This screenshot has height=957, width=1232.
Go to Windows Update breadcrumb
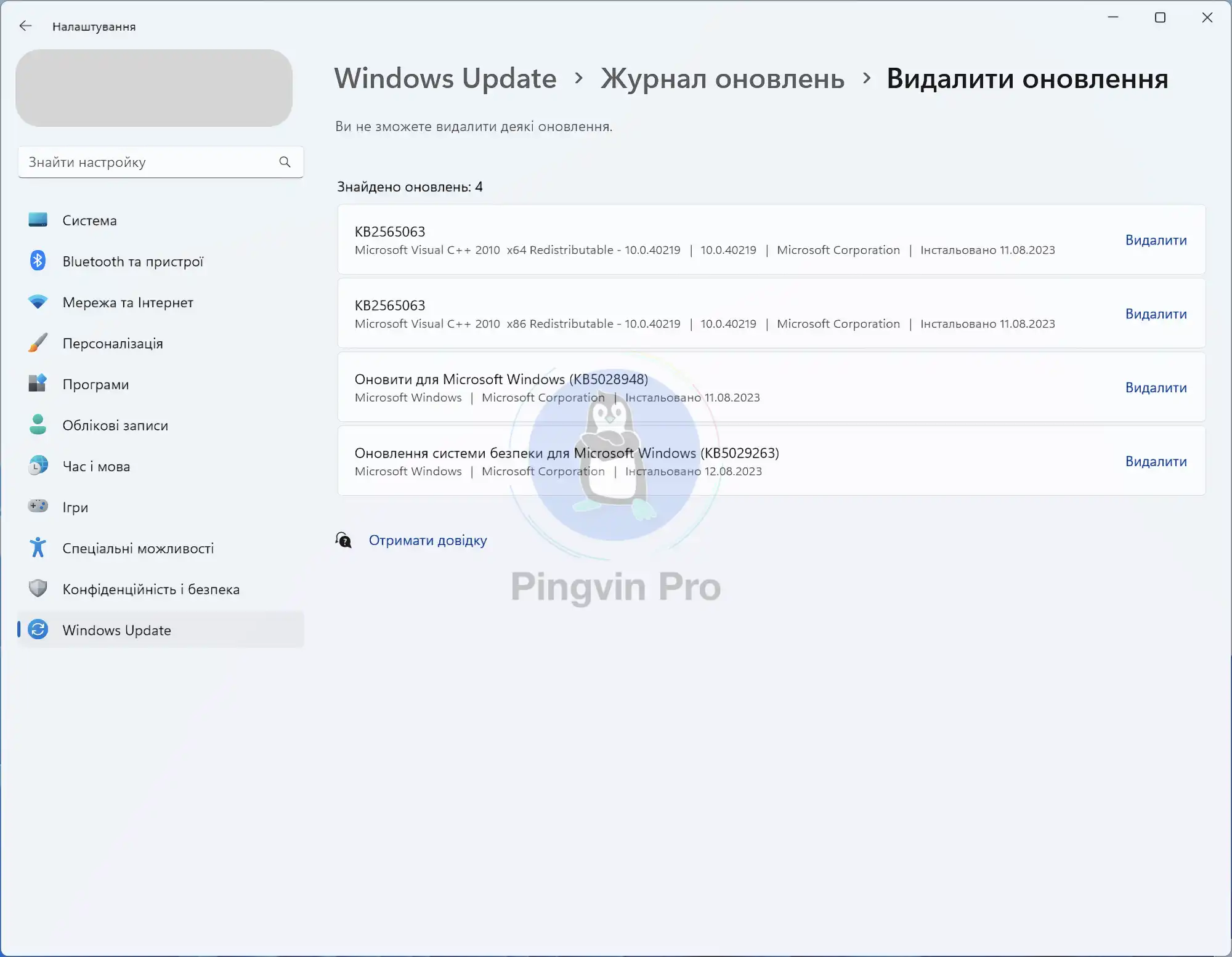[x=445, y=79]
